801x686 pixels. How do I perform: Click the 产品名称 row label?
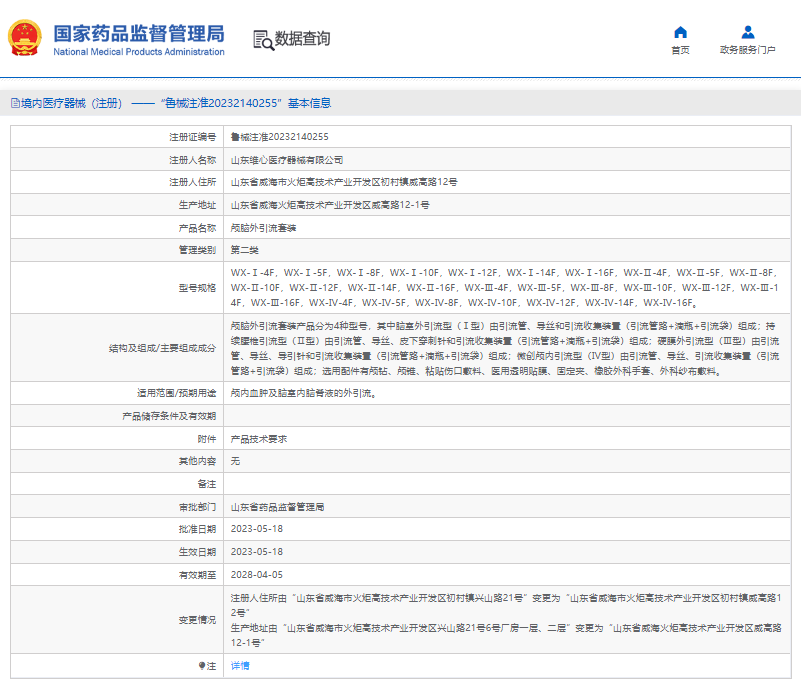tap(197, 228)
